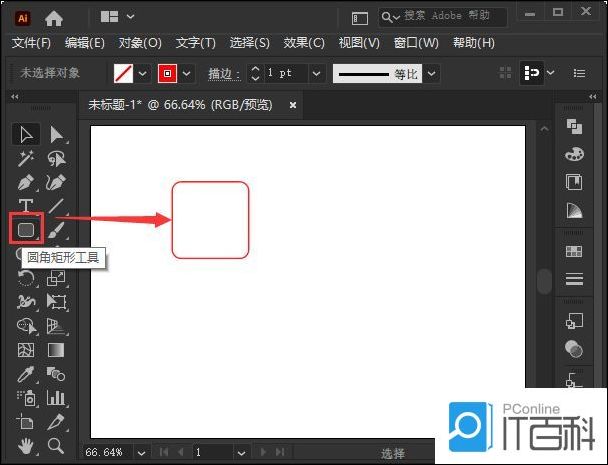608x465 pixels.
Task: Open the 文字(T) menu
Action: pyautogui.click(x=195, y=43)
